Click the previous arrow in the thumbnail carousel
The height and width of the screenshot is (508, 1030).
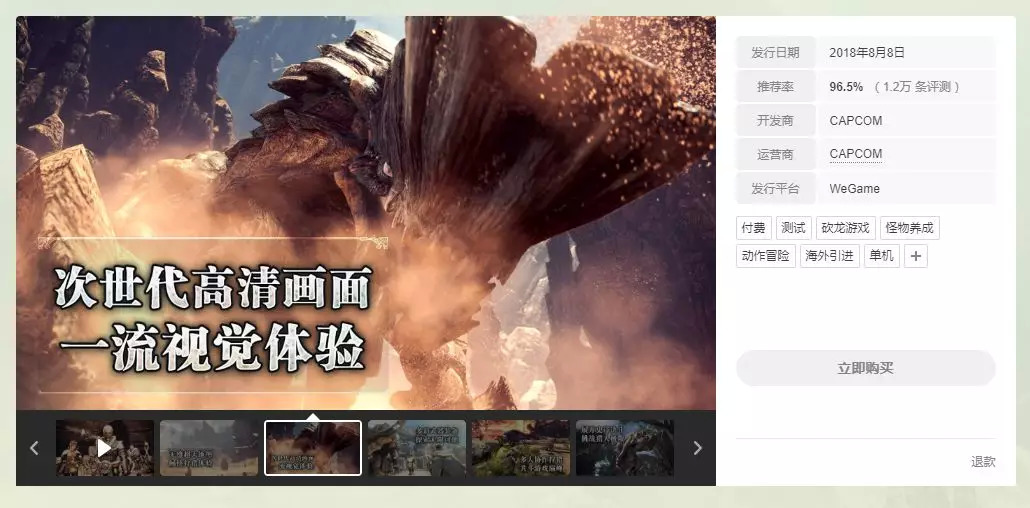point(34,448)
